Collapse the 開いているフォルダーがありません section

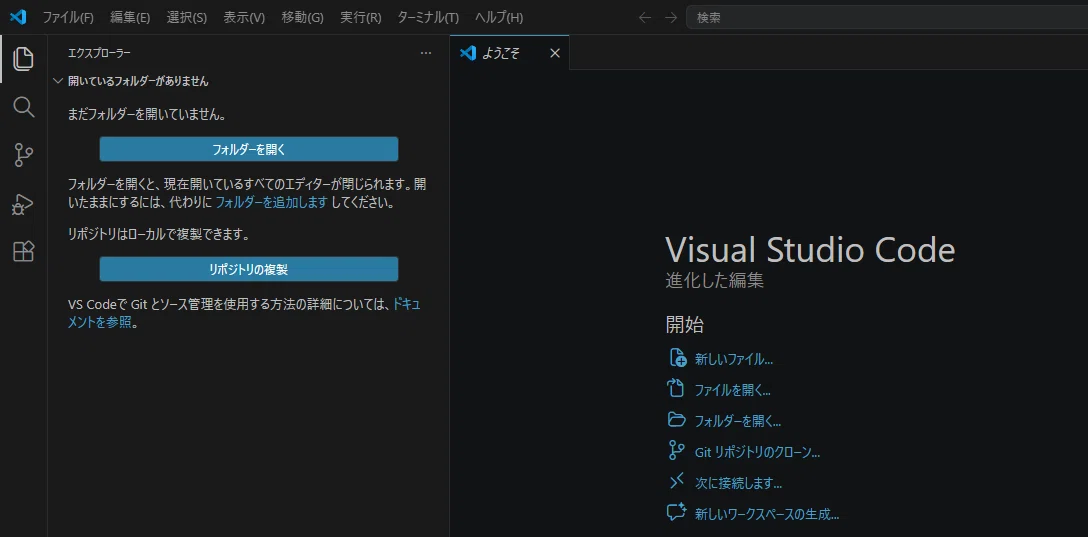tap(58, 81)
